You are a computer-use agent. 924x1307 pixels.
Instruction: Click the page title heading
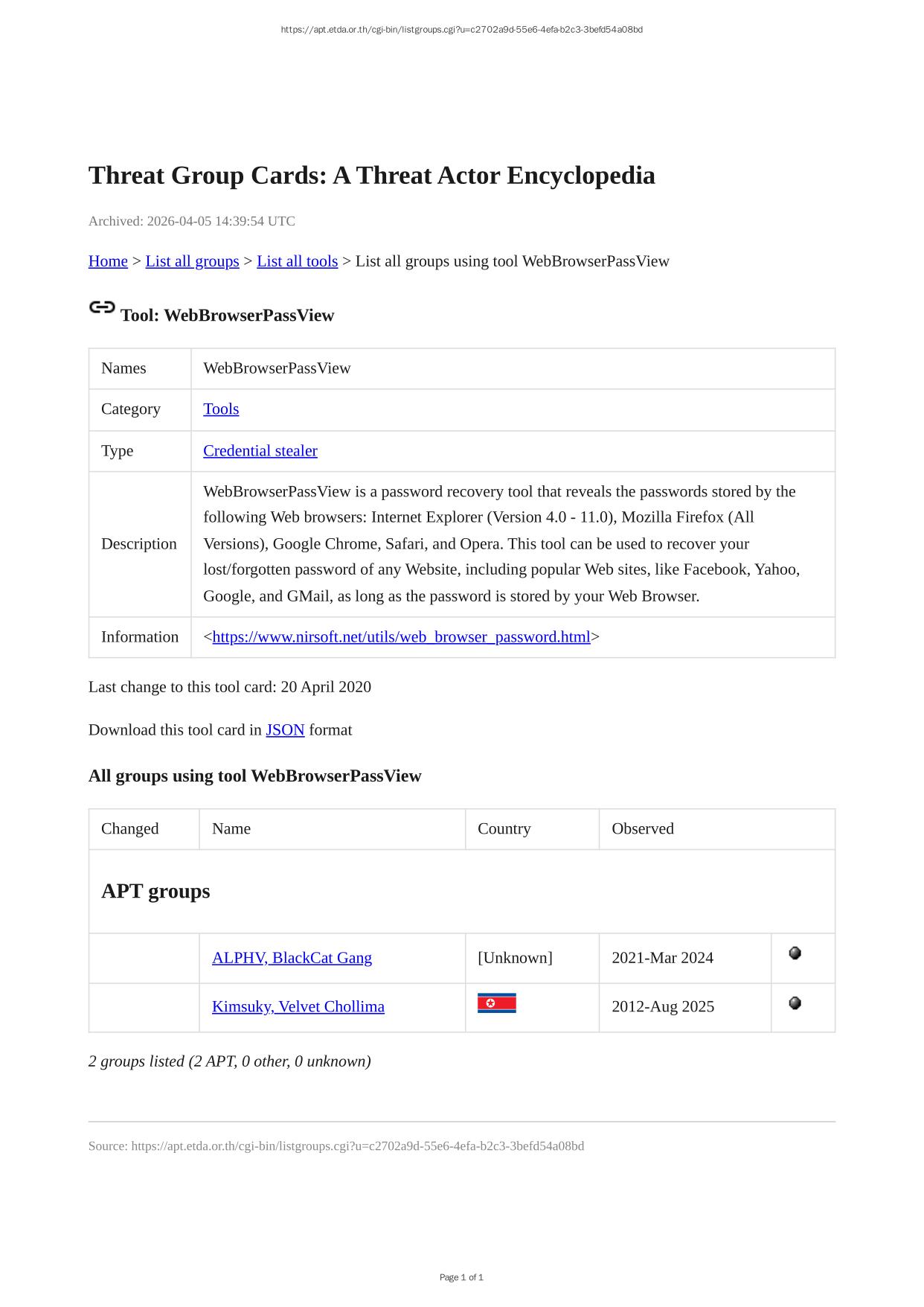click(x=371, y=176)
